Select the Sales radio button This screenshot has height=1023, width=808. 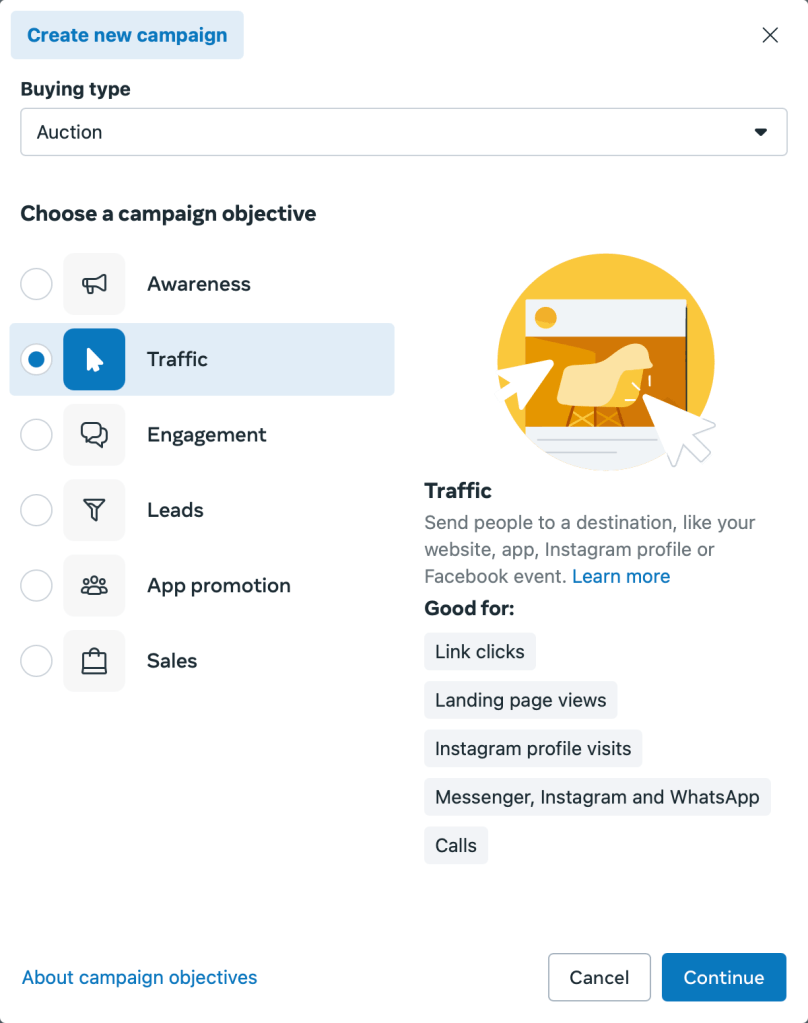(x=36, y=661)
